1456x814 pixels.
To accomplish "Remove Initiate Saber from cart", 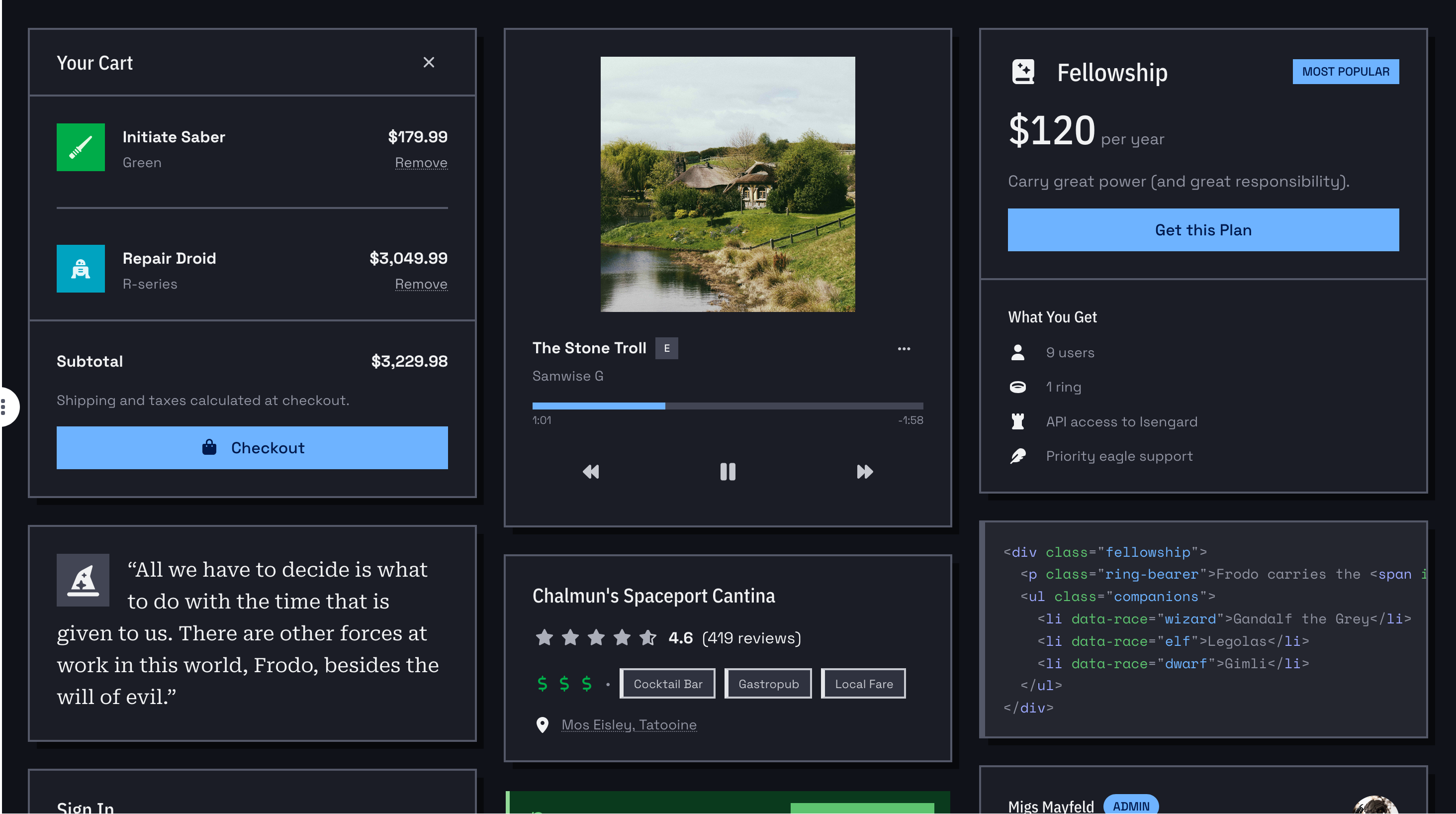I will point(421,162).
